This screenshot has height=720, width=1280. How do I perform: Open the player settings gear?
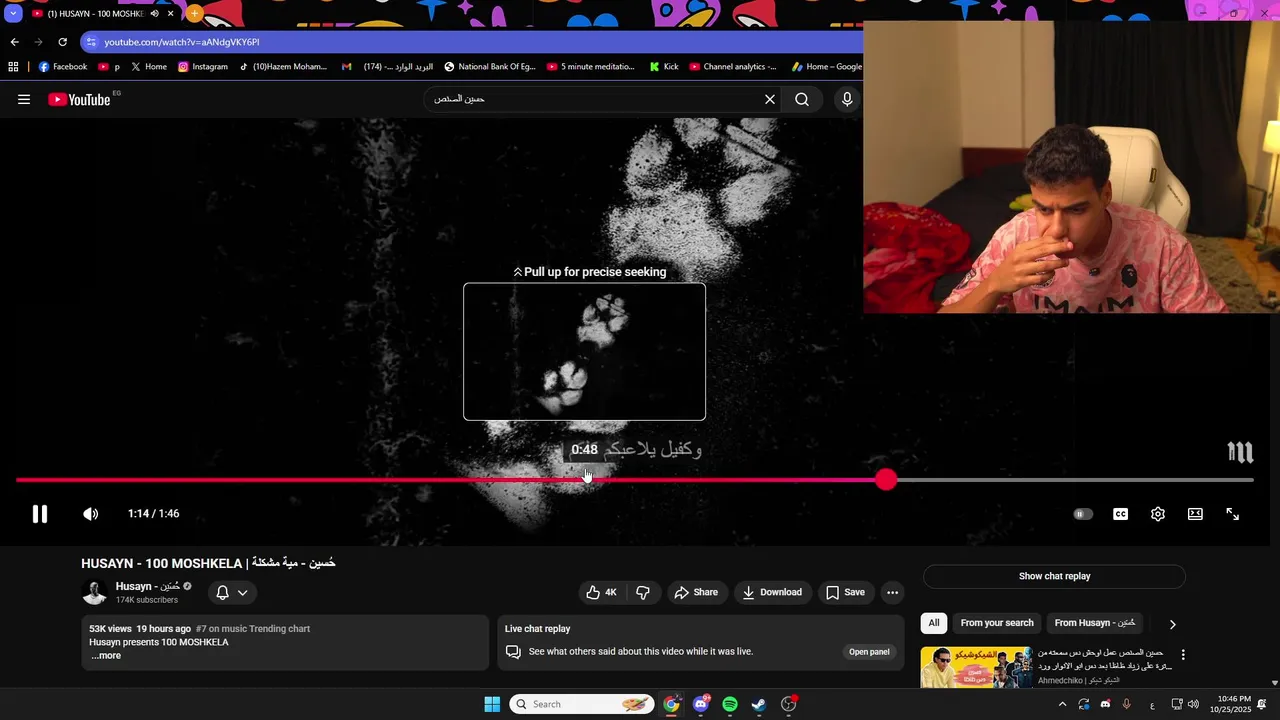pos(1158,514)
